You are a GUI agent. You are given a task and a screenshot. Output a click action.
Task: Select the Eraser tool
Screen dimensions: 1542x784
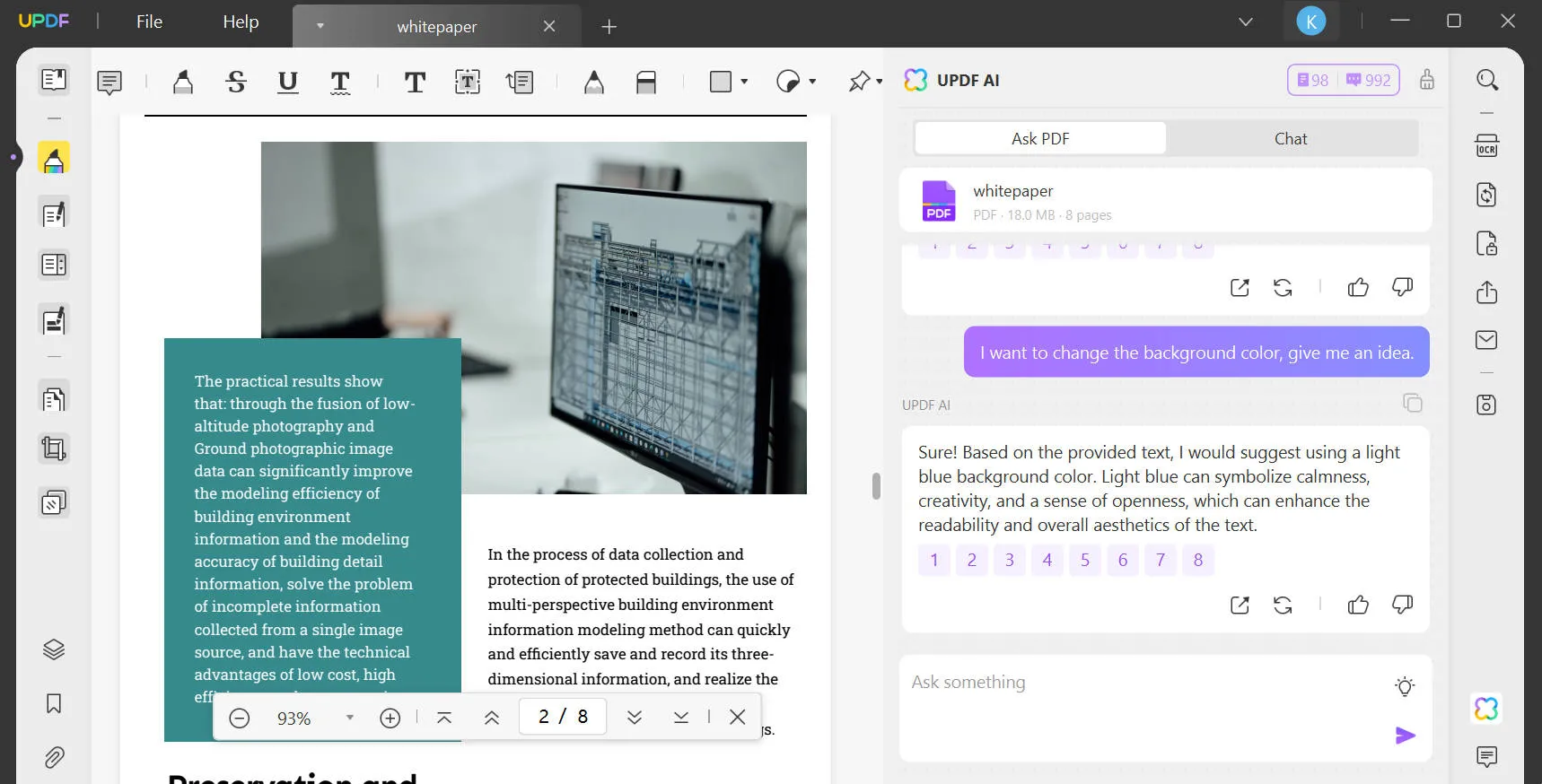coord(646,83)
